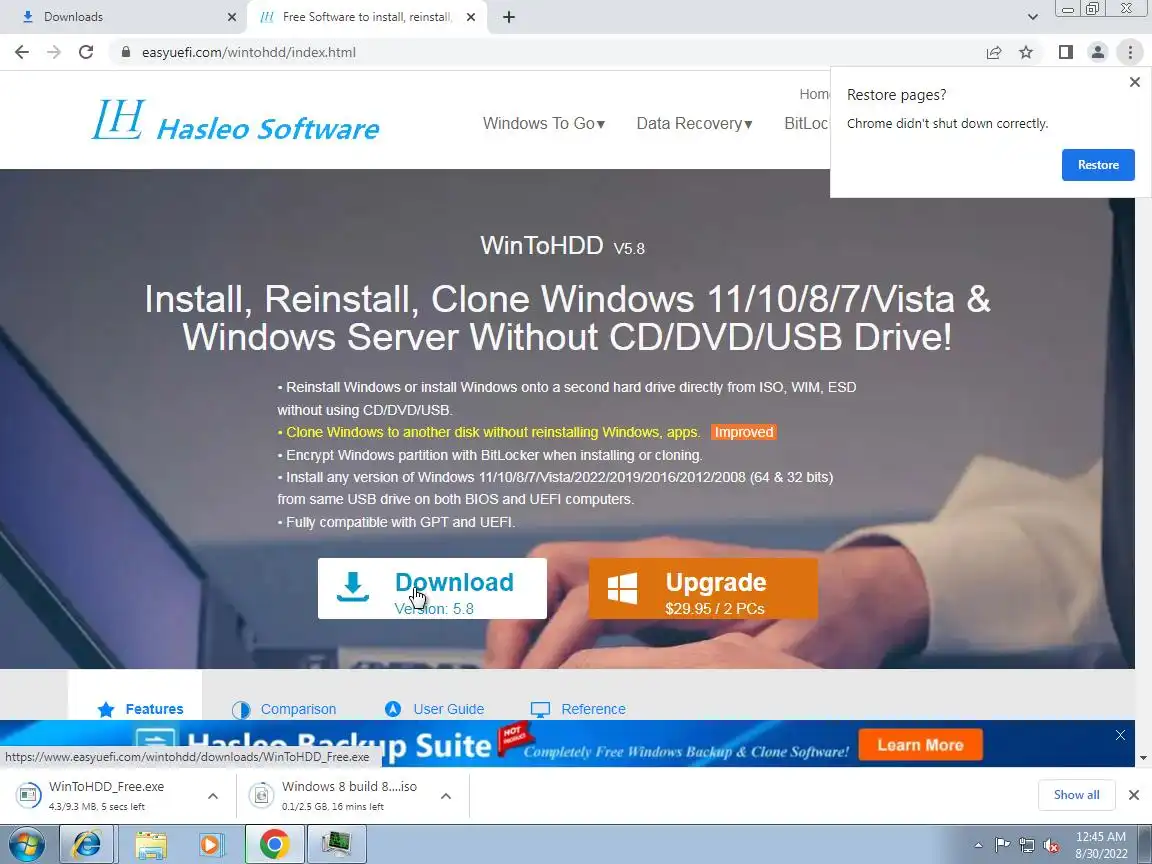The width and height of the screenshot is (1152, 864).
Task: Click the Download Version 5.8 button
Action: tap(432, 588)
